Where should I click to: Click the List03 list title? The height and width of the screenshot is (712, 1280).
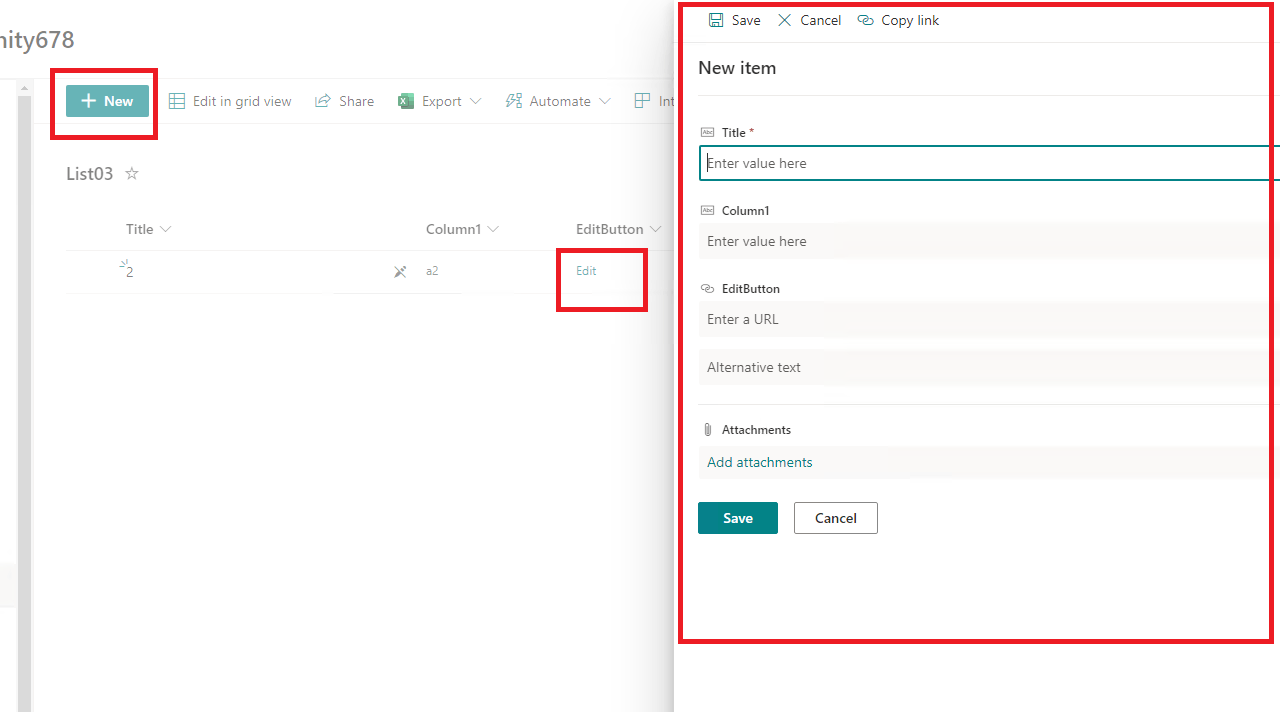pyautogui.click(x=90, y=174)
